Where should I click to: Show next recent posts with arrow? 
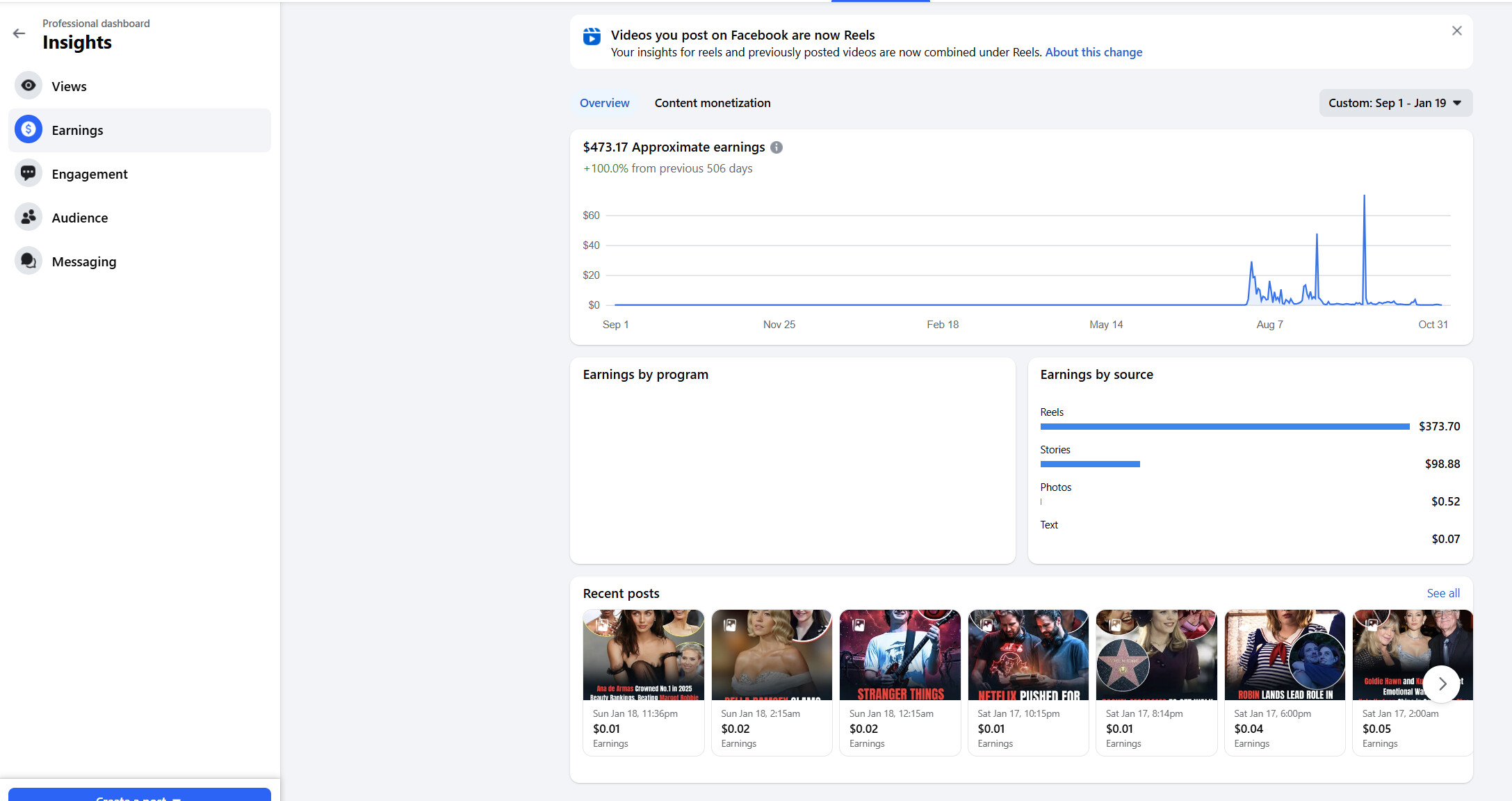[1441, 683]
